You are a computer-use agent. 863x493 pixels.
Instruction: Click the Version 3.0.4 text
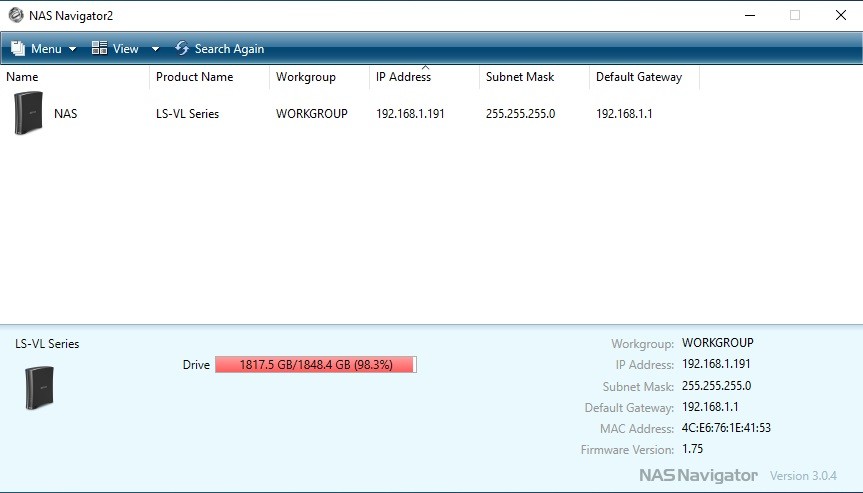(x=803, y=475)
